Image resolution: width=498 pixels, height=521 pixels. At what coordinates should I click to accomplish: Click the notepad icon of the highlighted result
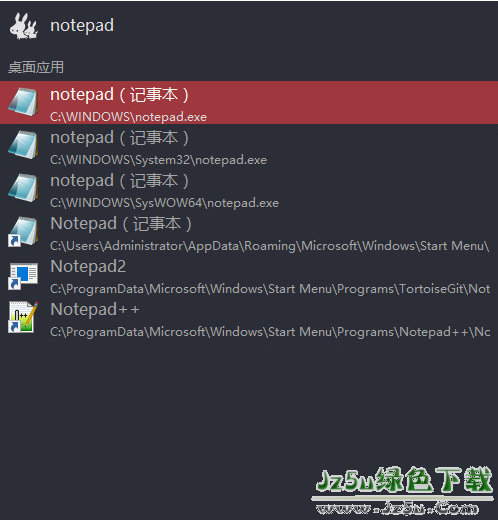(23, 102)
